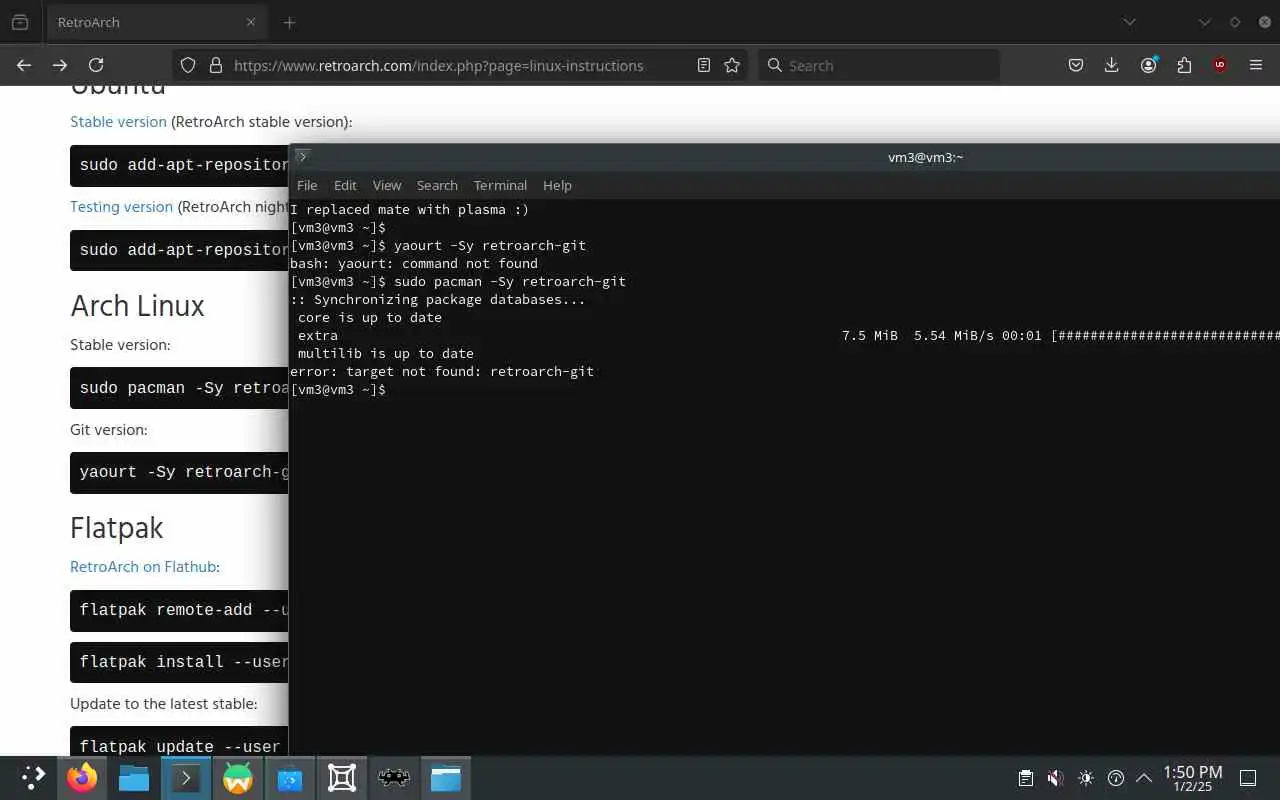Image resolution: width=1280 pixels, height=800 pixels.
Task: Click the terminal window title bar icon
Action: pos(303,156)
